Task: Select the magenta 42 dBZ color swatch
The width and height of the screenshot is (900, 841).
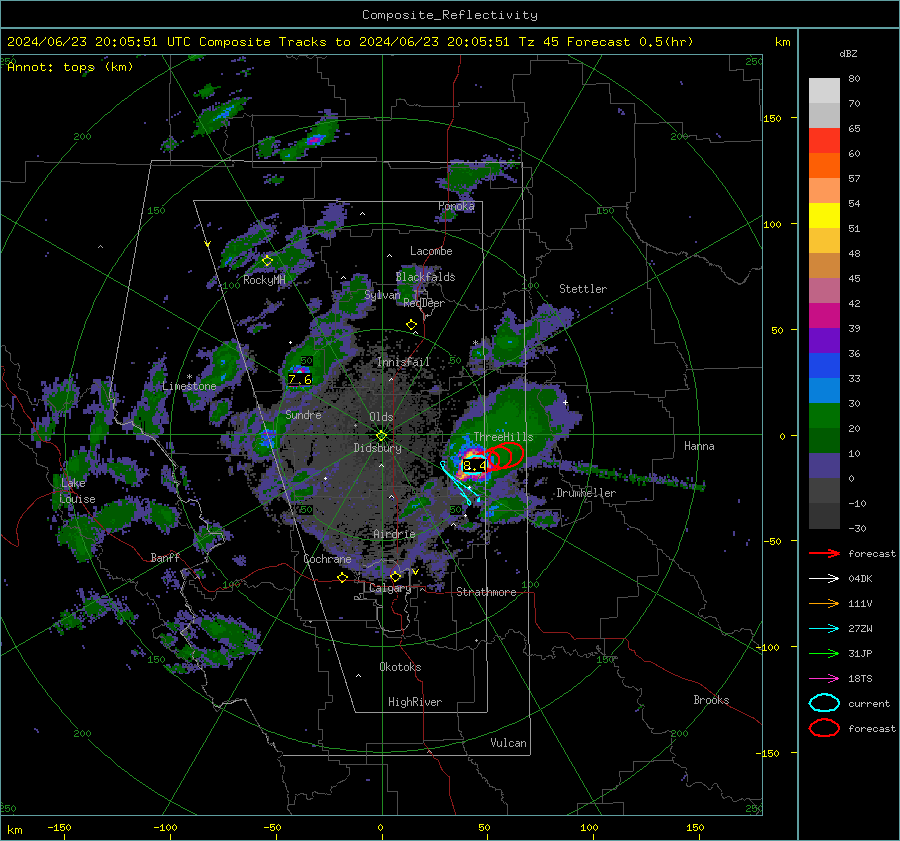Action: click(824, 315)
